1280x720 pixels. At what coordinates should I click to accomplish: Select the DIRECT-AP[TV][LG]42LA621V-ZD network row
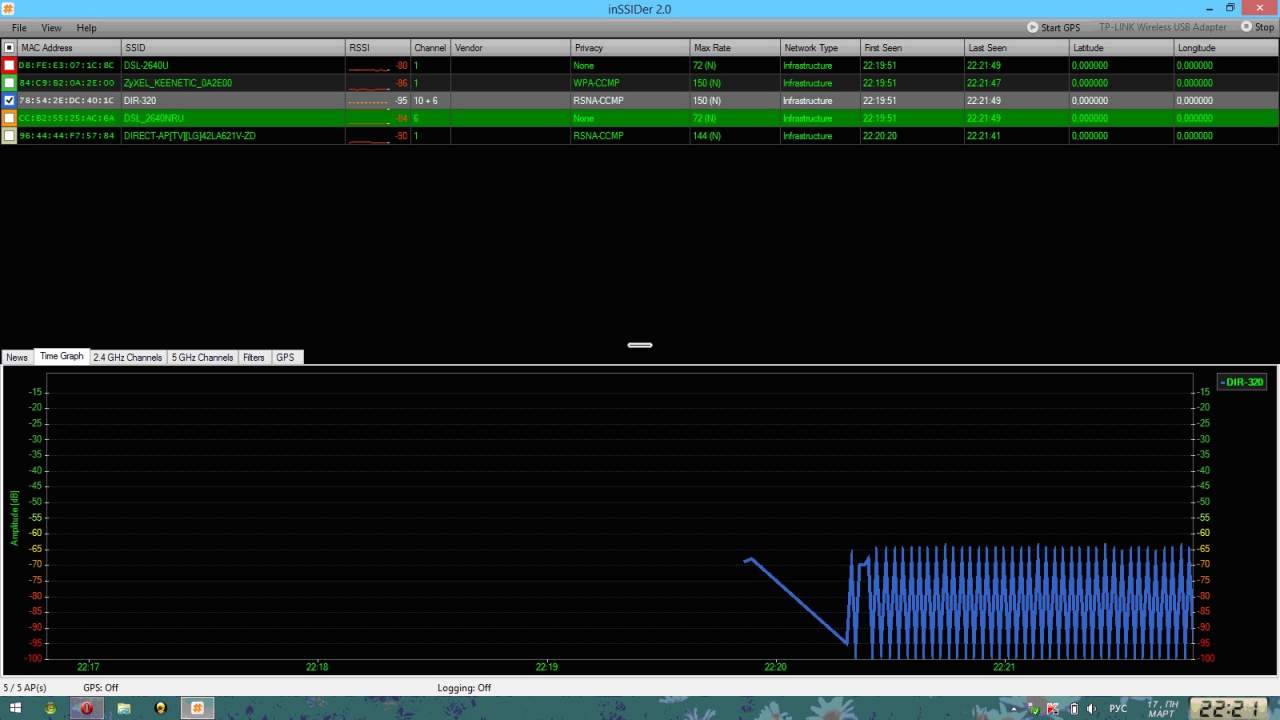point(640,135)
